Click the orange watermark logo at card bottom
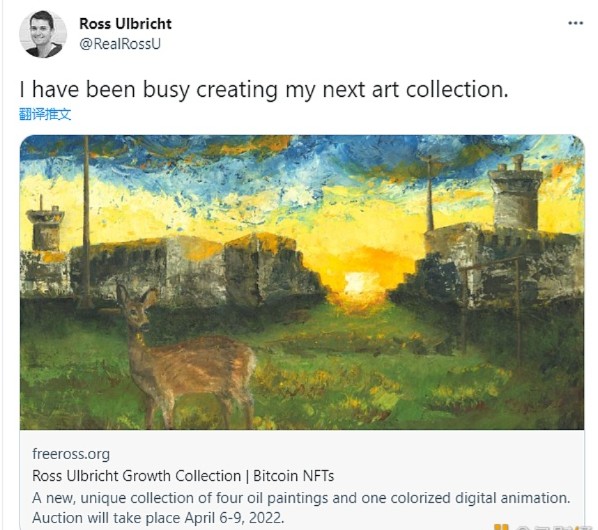Viewport: 598px width, 530px height. [x=501, y=527]
